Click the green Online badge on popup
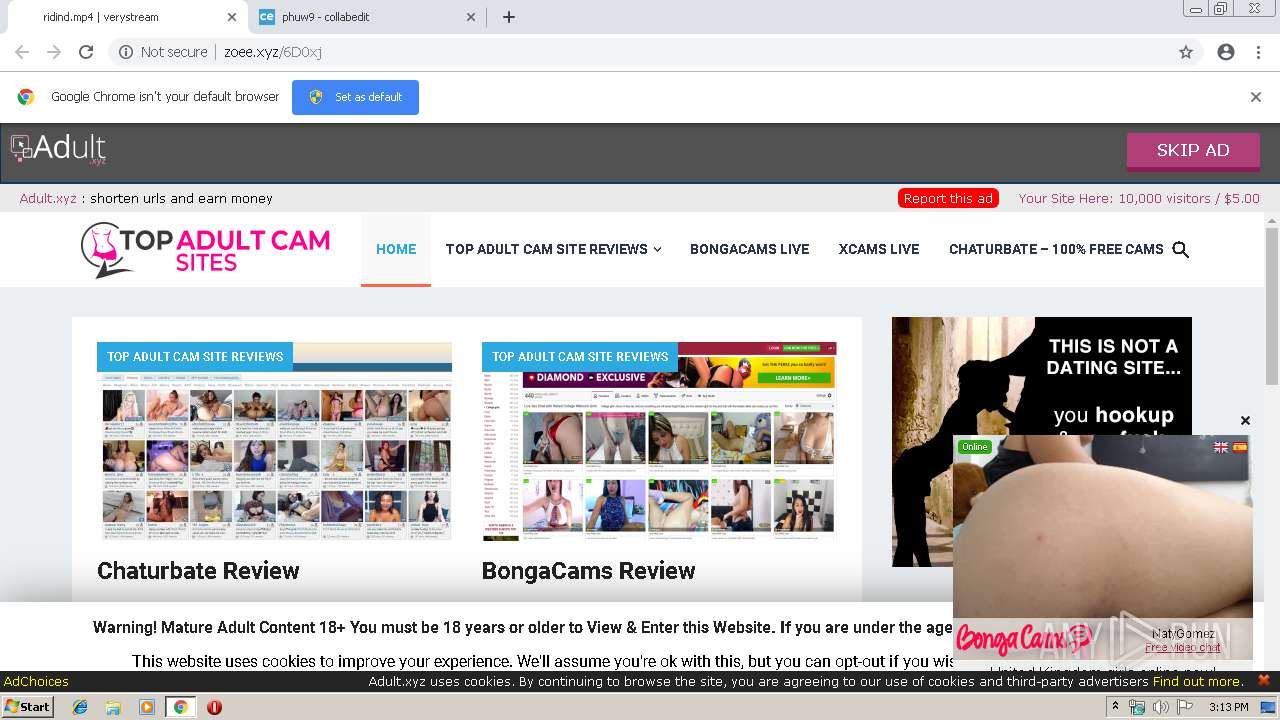This screenshot has width=1280, height=720. (974, 447)
